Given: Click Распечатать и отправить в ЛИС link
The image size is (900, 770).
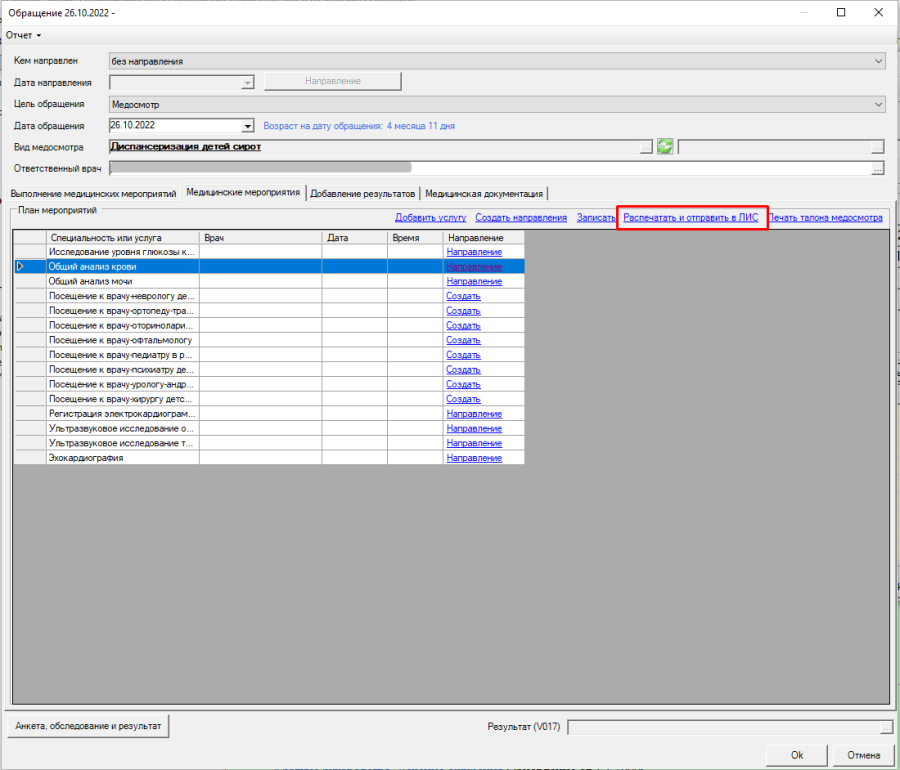Looking at the screenshot, I should point(690,218).
